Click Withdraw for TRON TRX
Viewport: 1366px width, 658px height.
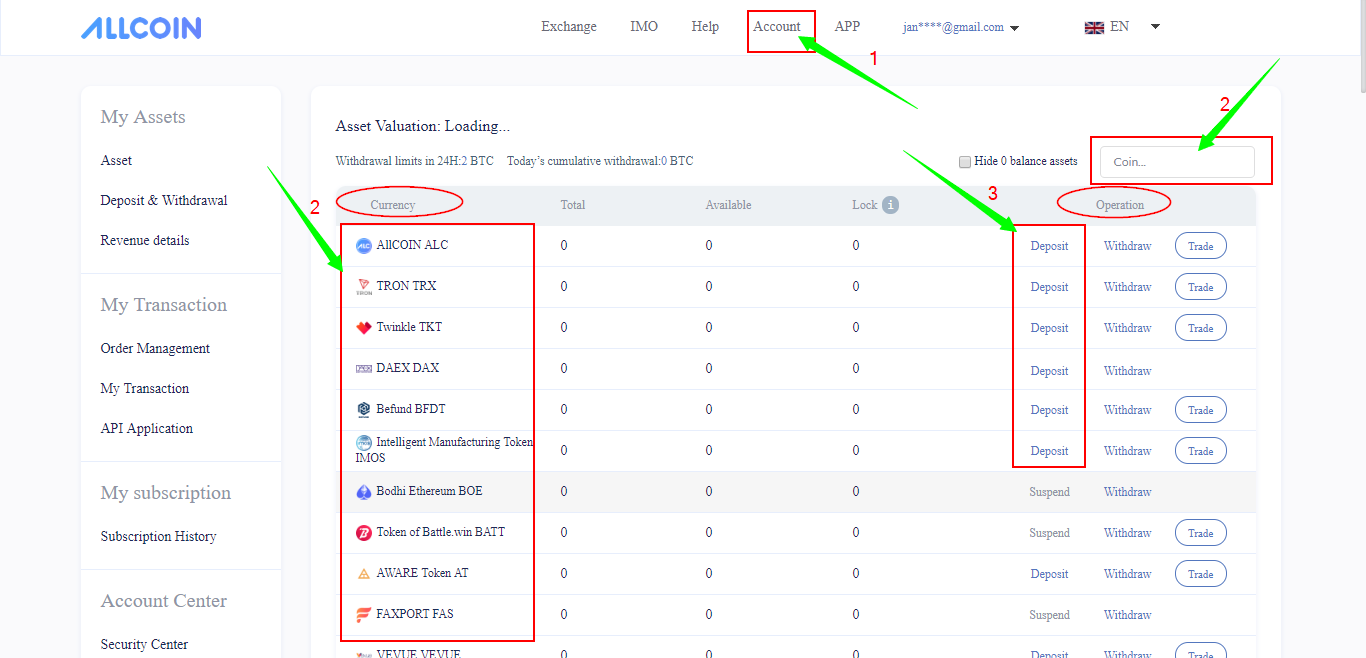[x=1128, y=287]
